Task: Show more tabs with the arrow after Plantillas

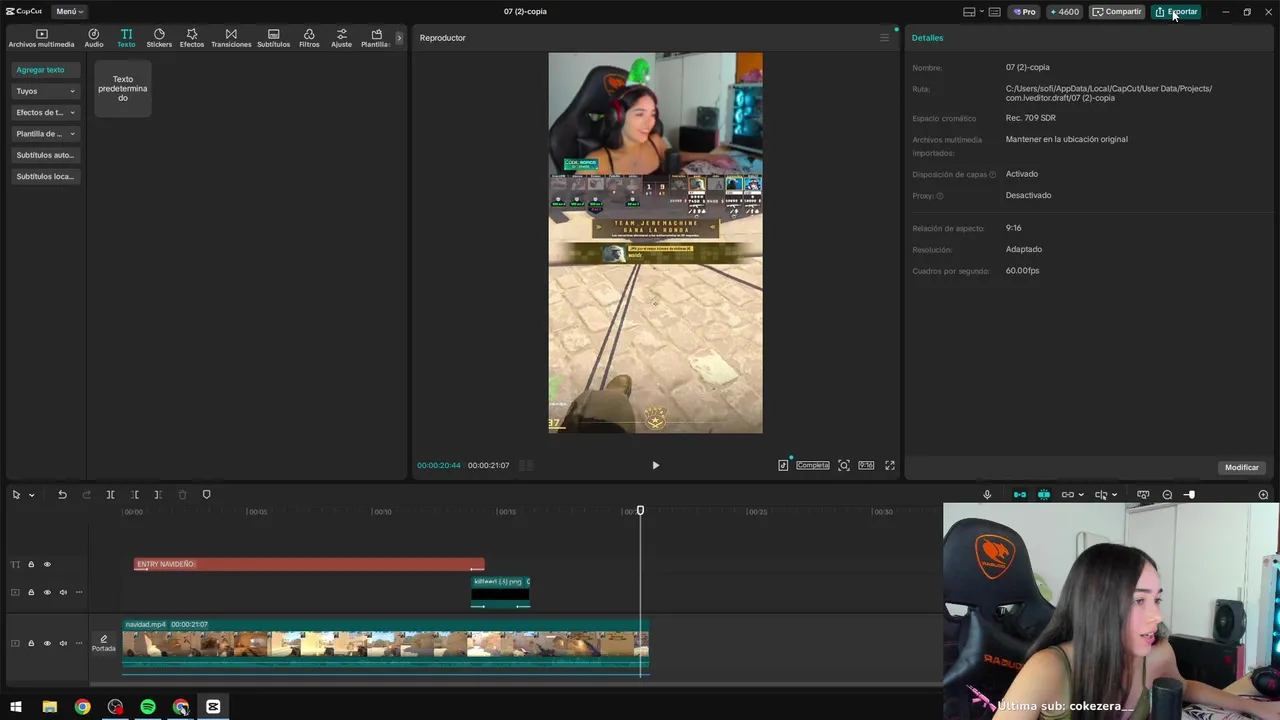Action: [399, 38]
